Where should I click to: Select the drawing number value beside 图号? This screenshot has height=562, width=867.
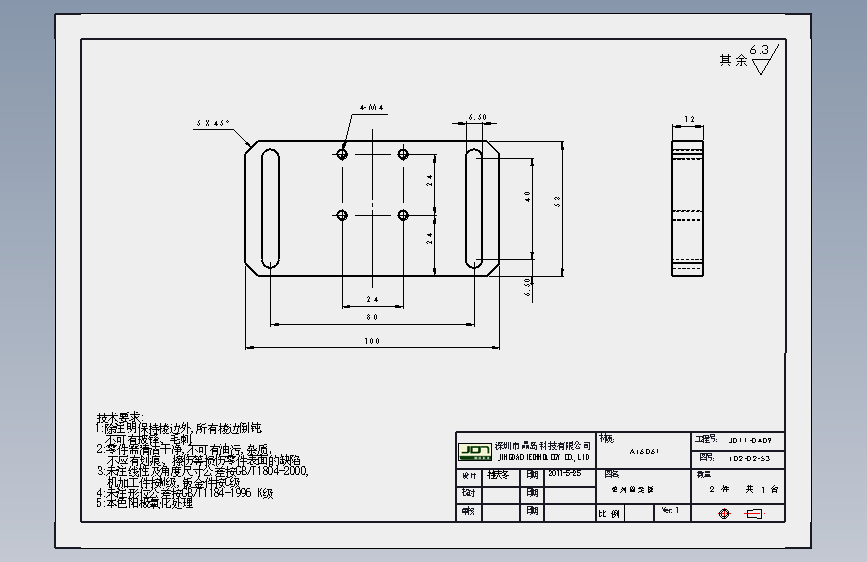coord(749,459)
